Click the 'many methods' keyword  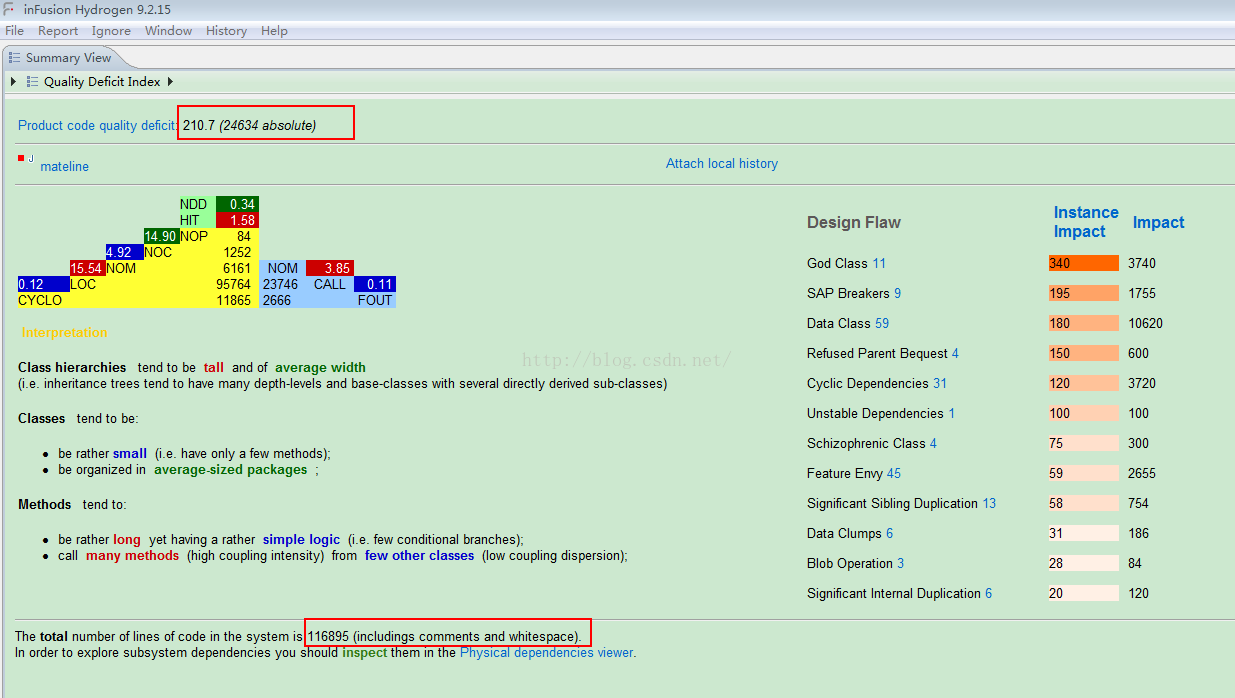pyautogui.click(x=132, y=555)
